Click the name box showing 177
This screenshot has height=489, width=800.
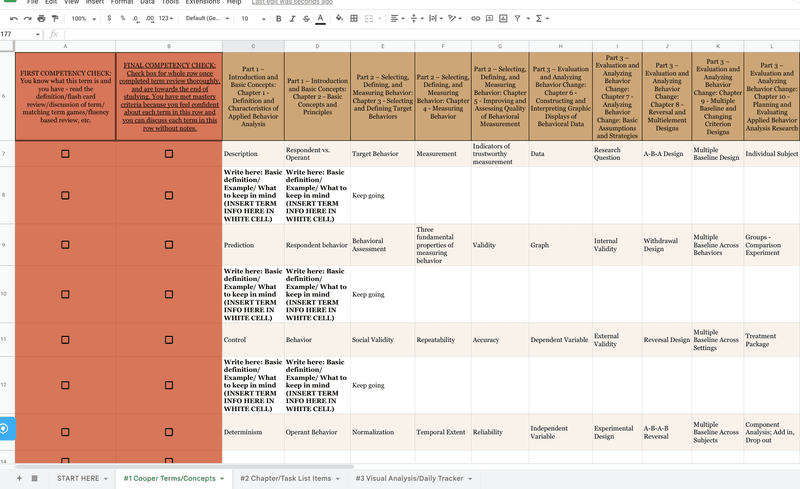pos(17,34)
